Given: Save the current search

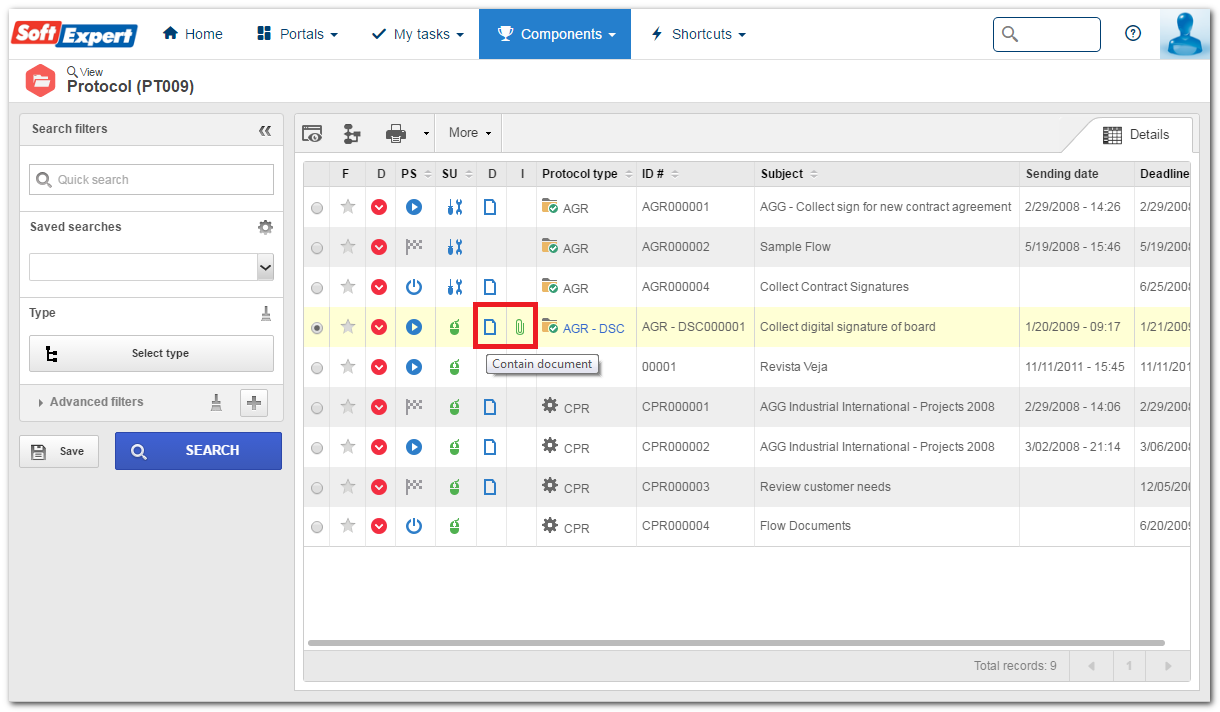Looking at the screenshot, I should 59,451.
